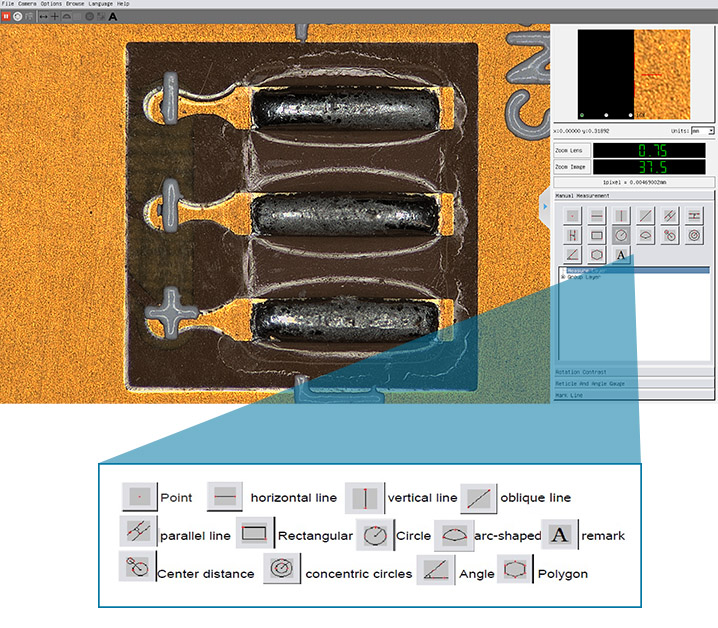Viewport: 718px width, 628px height.
Task: Select the Point measurement tool
Action: click(572, 215)
